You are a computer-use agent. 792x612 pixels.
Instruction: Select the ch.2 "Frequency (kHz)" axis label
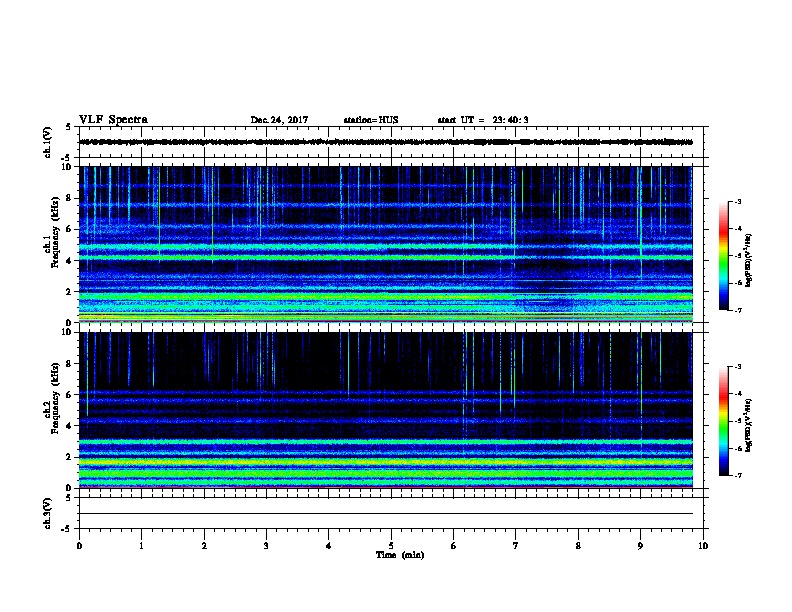pyautogui.click(x=55, y=398)
